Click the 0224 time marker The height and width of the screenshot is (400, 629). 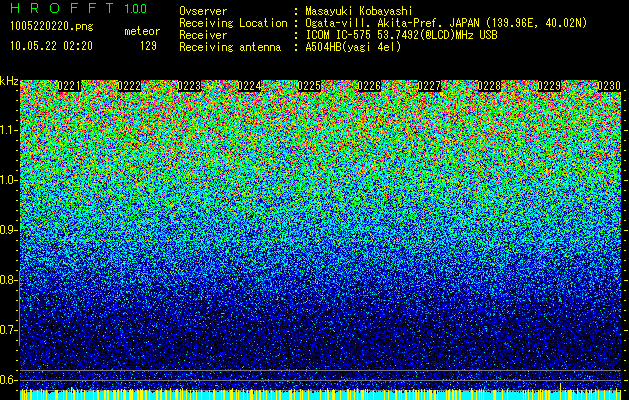point(250,86)
